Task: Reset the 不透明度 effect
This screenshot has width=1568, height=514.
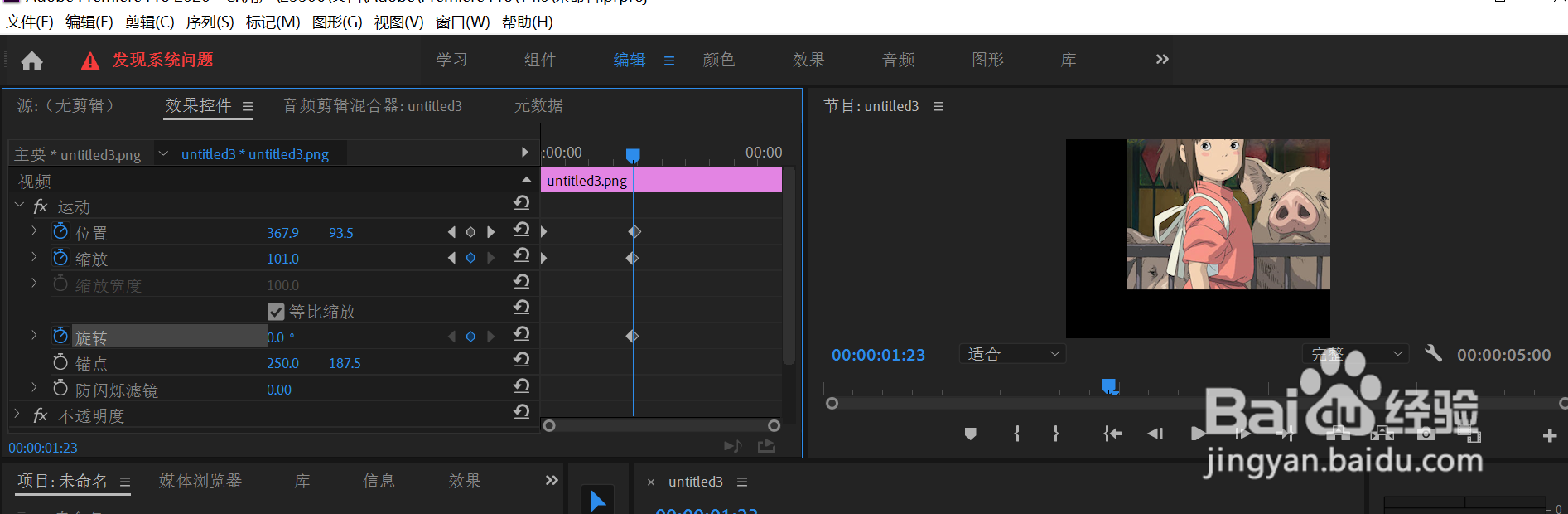Action: pos(521,412)
